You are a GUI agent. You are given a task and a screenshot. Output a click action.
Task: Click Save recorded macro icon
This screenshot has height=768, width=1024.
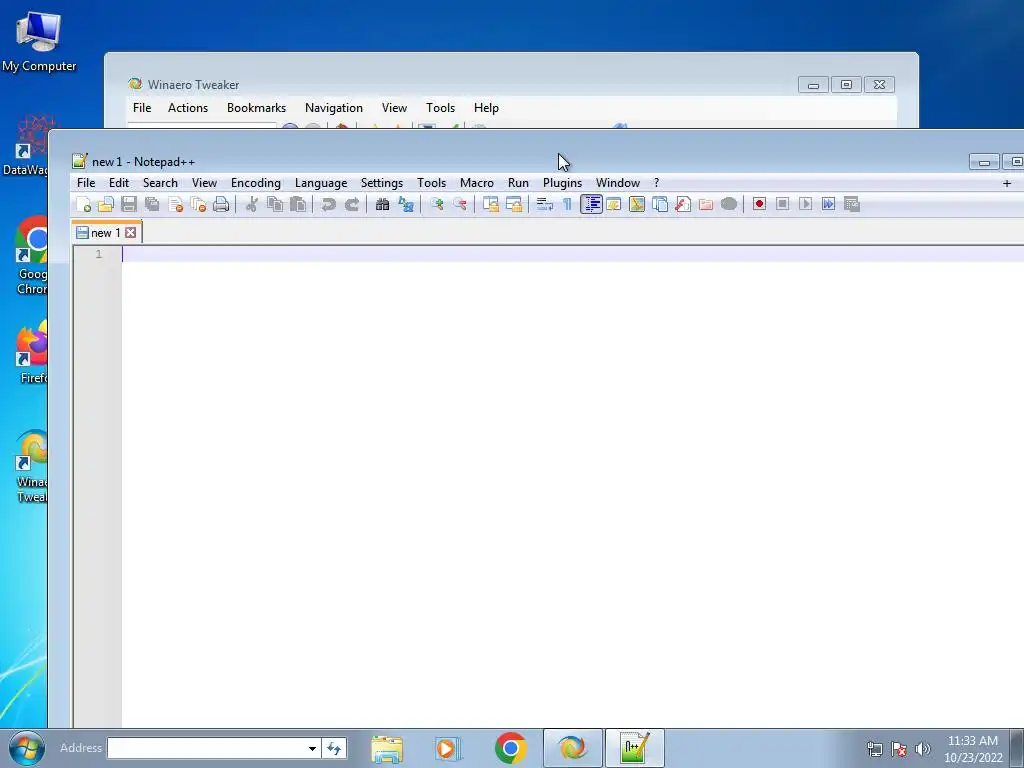pos(852,204)
